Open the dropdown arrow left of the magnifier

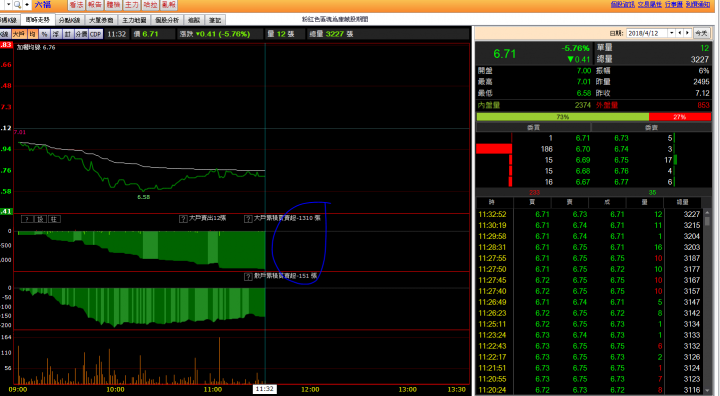coord(8,5)
